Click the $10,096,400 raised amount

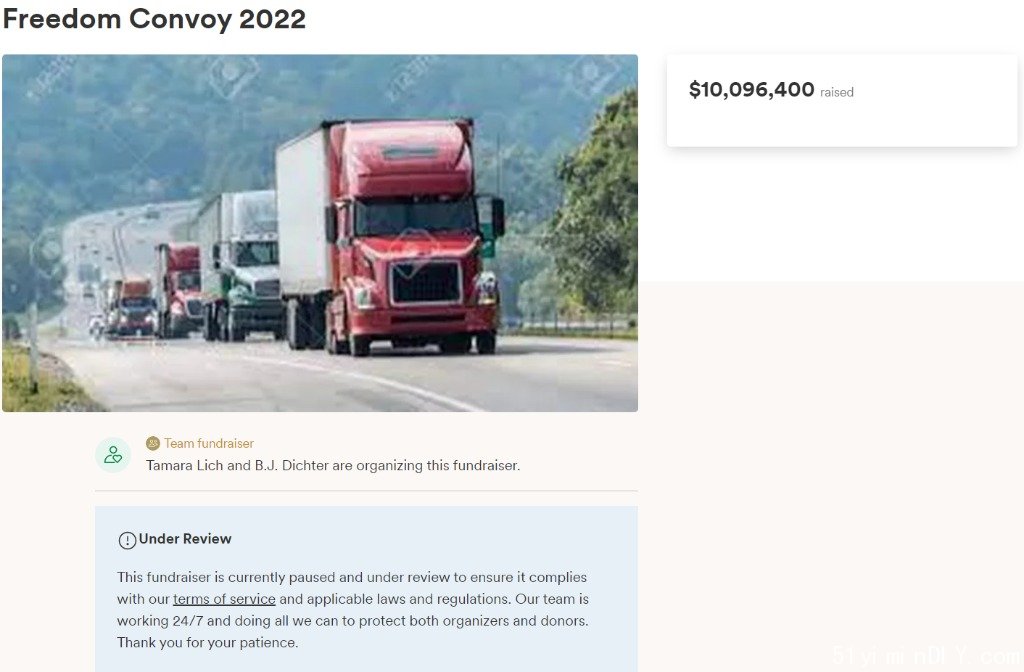752,89
